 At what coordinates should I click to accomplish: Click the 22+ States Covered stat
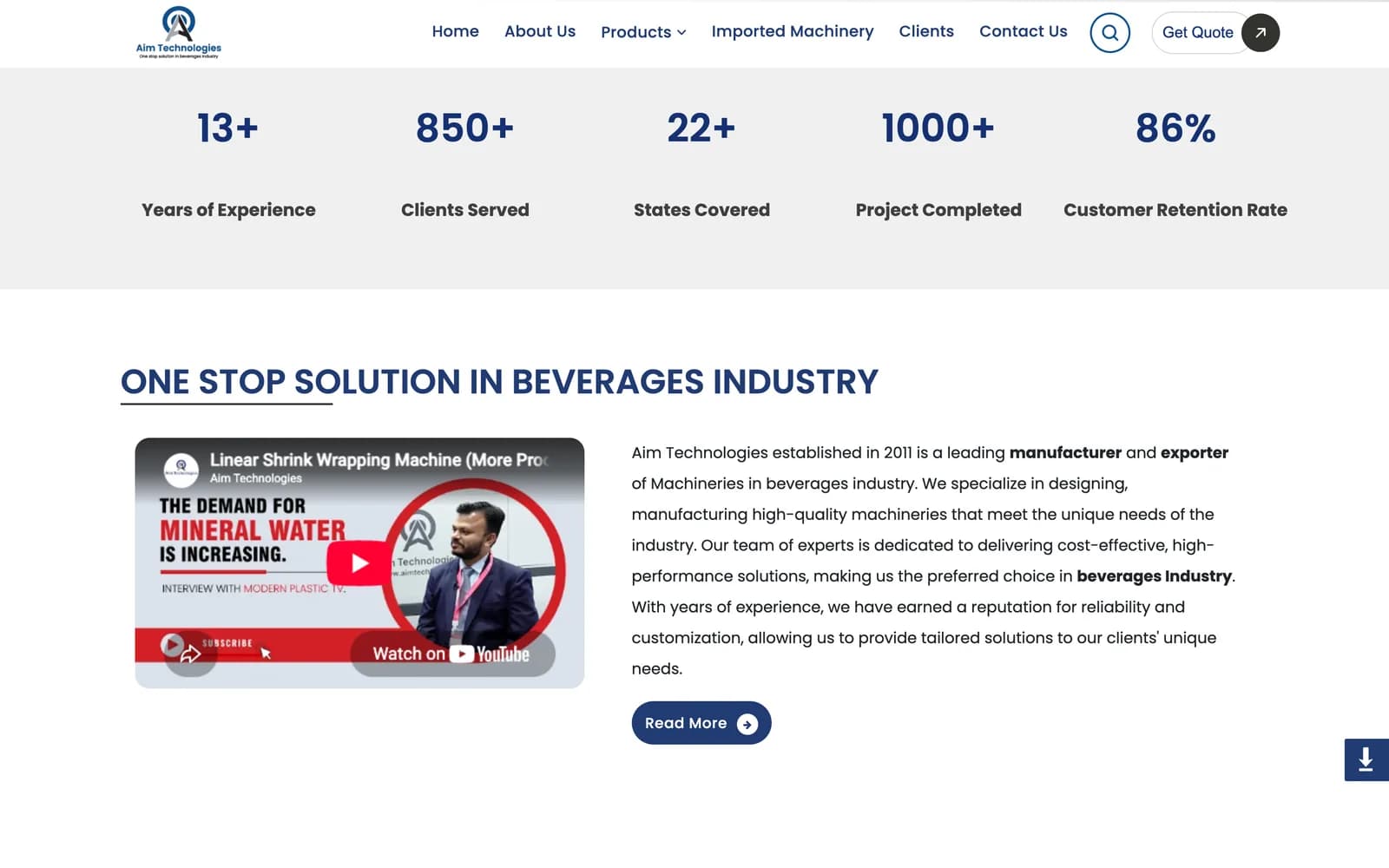pyautogui.click(x=701, y=164)
